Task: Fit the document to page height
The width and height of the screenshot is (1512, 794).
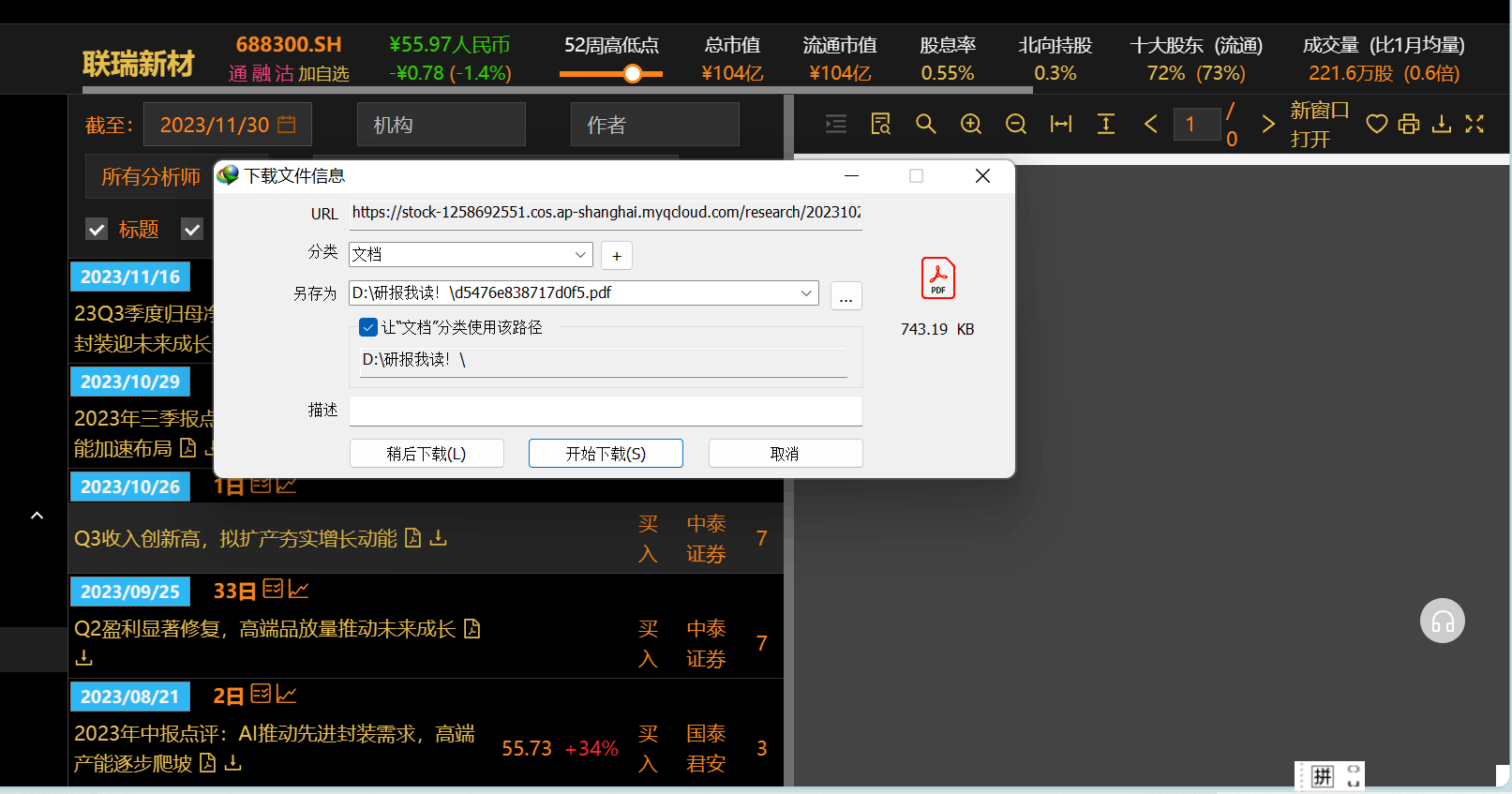Action: coord(1106,124)
